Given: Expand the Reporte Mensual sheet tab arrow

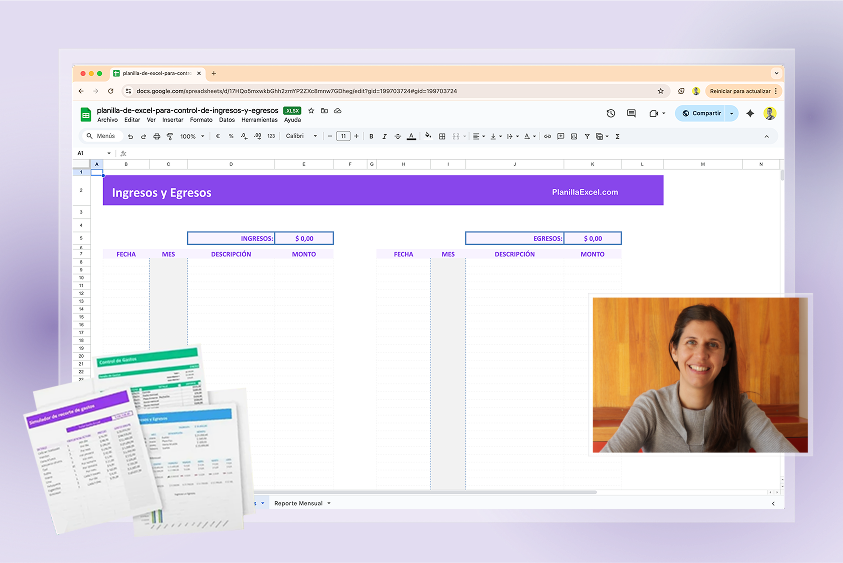Looking at the screenshot, I should (329, 503).
